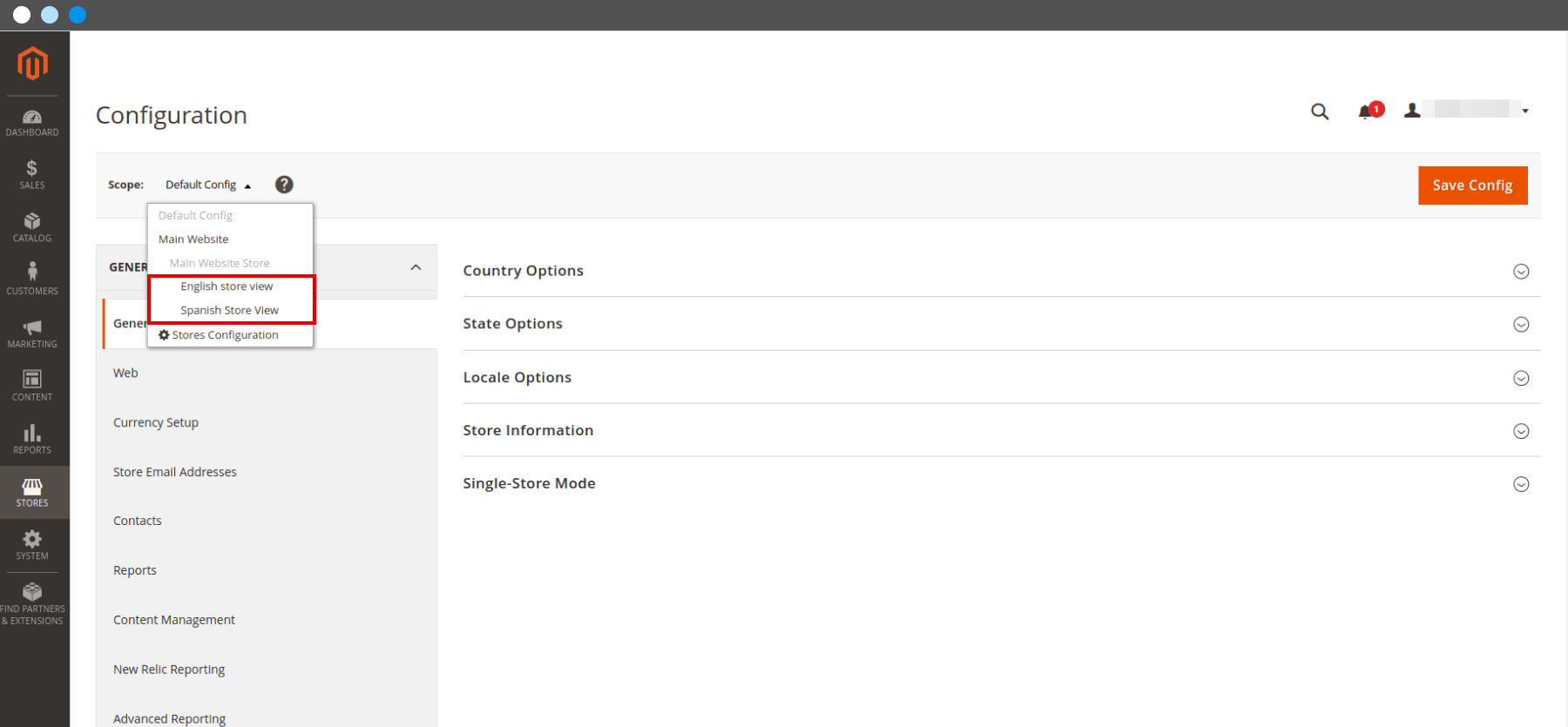
Task: Open the notifications bell icon
Action: [1366, 111]
